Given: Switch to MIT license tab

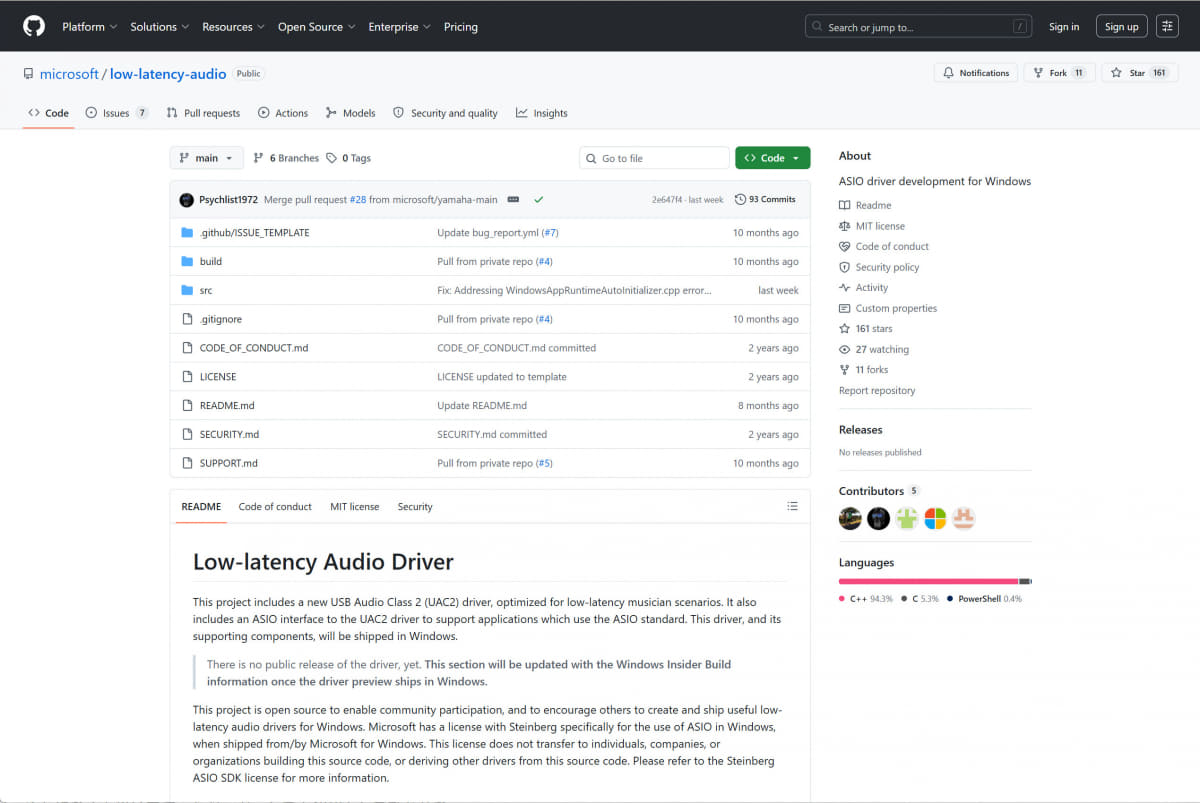Looking at the screenshot, I should click(355, 507).
